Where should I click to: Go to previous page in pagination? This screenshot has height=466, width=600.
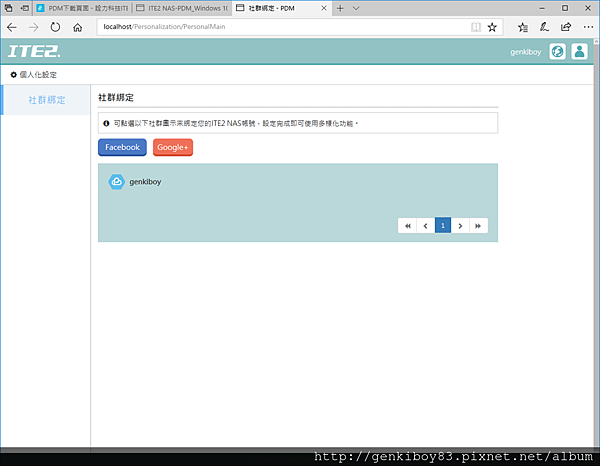pos(426,226)
